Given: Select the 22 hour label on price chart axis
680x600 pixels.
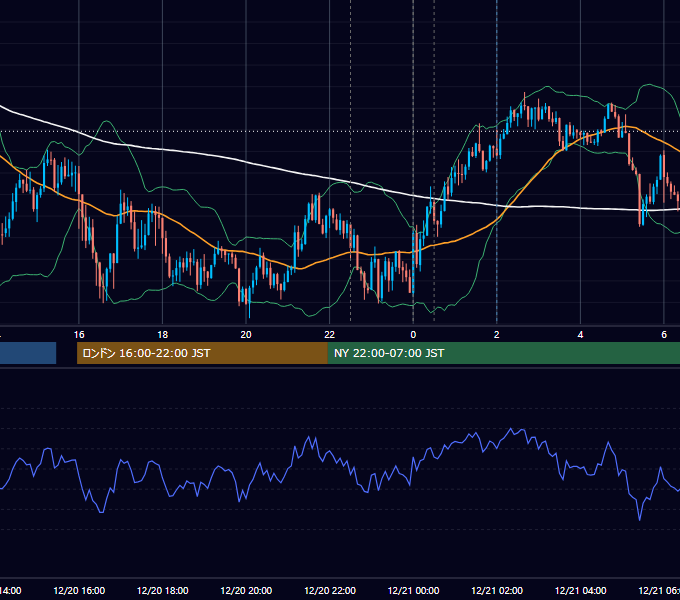Looking at the screenshot, I should tap(330, 334).
